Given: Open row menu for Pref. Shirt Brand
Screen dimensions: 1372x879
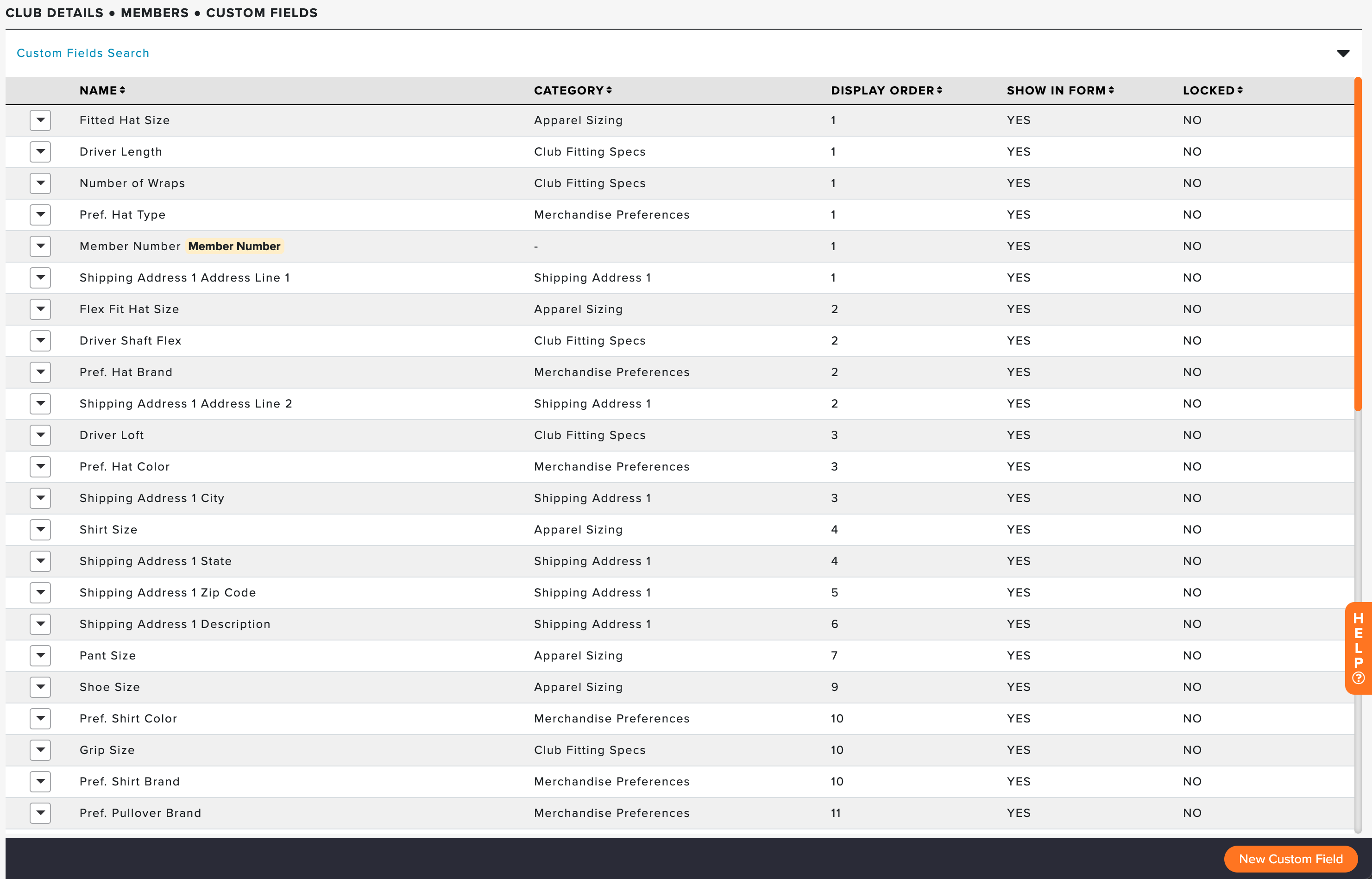Looking at the screenshot, I should 40,781.
